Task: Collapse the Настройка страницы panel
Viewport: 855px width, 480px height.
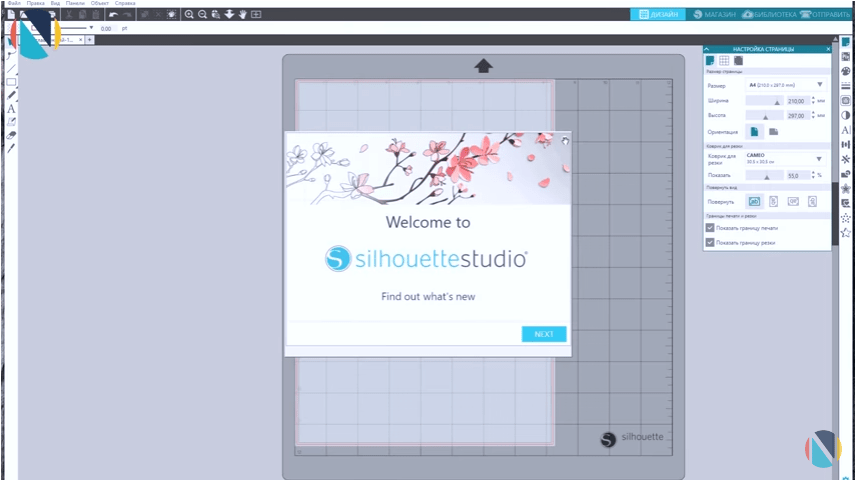Action: tap(707, 49)
